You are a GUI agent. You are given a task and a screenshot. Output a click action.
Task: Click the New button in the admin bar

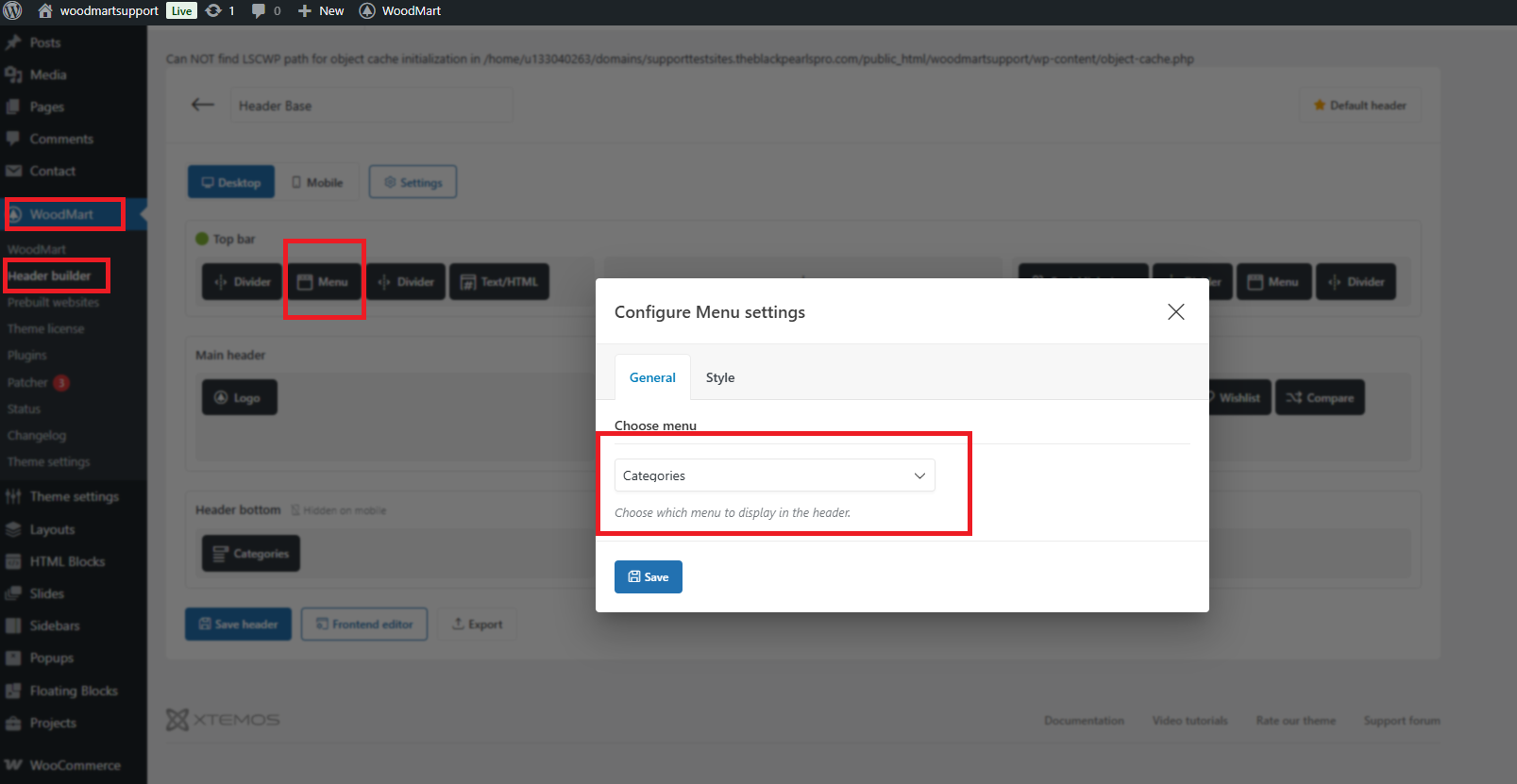(x=321, y=11)
